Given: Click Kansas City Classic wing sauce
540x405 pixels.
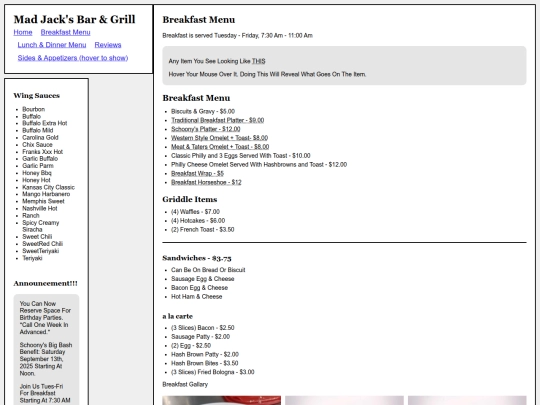Looking at the screenshot, I should pyautogui.click(x=48, y=187).
